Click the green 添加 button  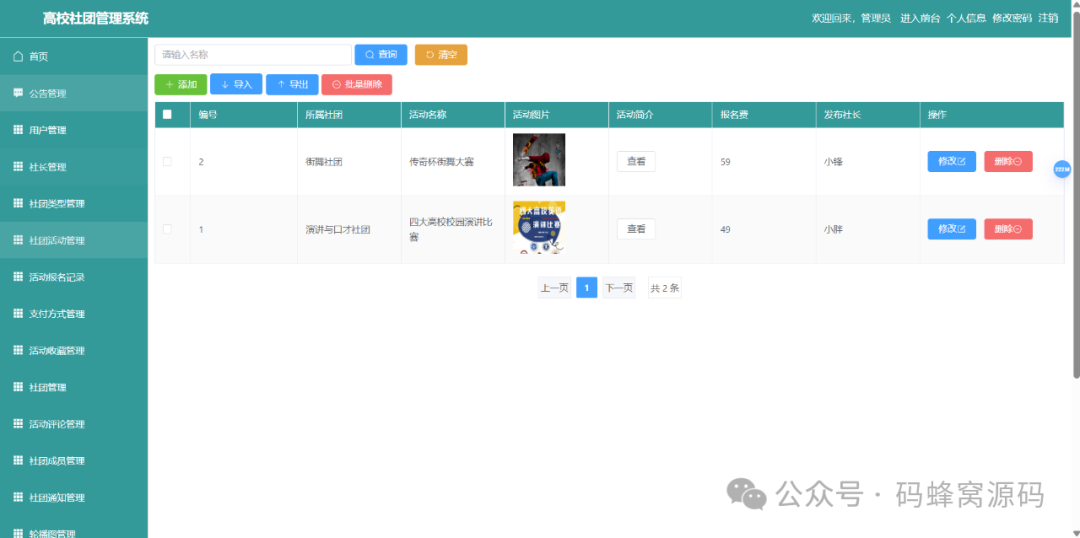point(180,85)
